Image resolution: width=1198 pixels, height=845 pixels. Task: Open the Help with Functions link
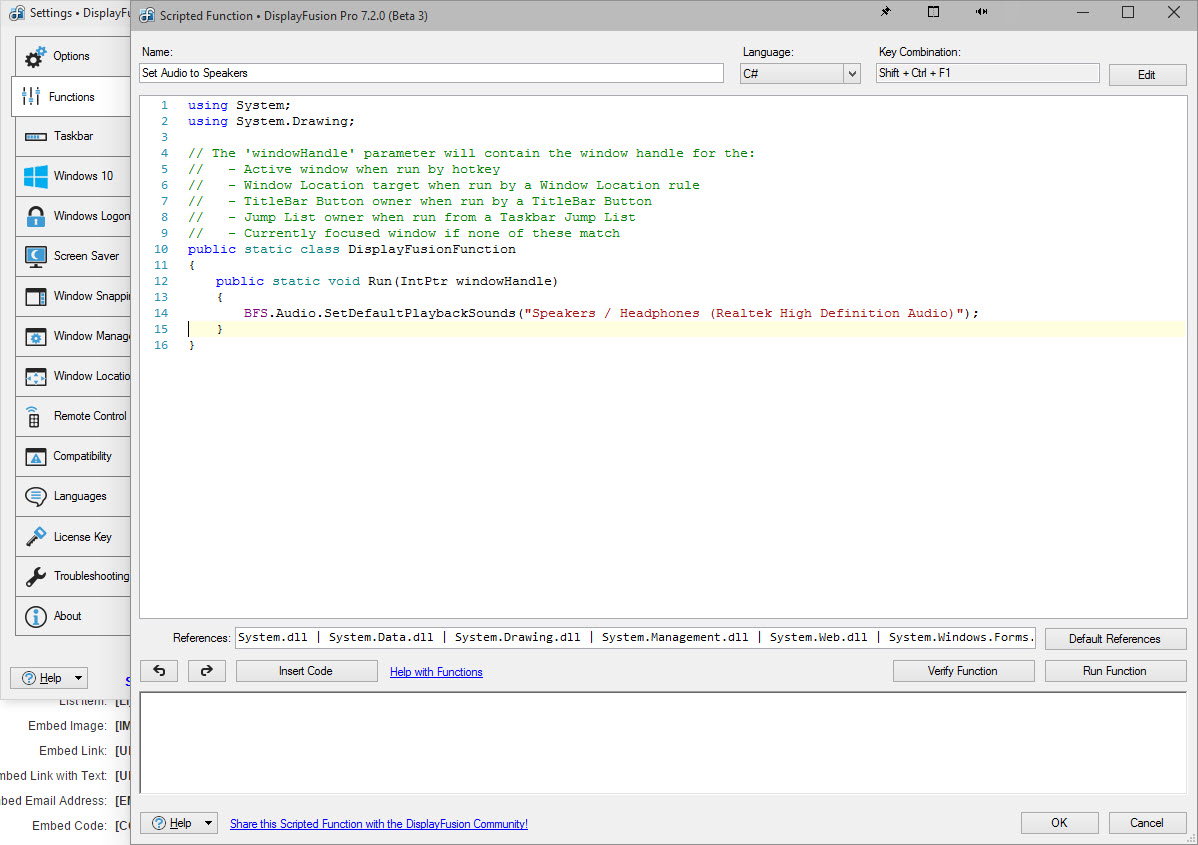coord(436,672)
